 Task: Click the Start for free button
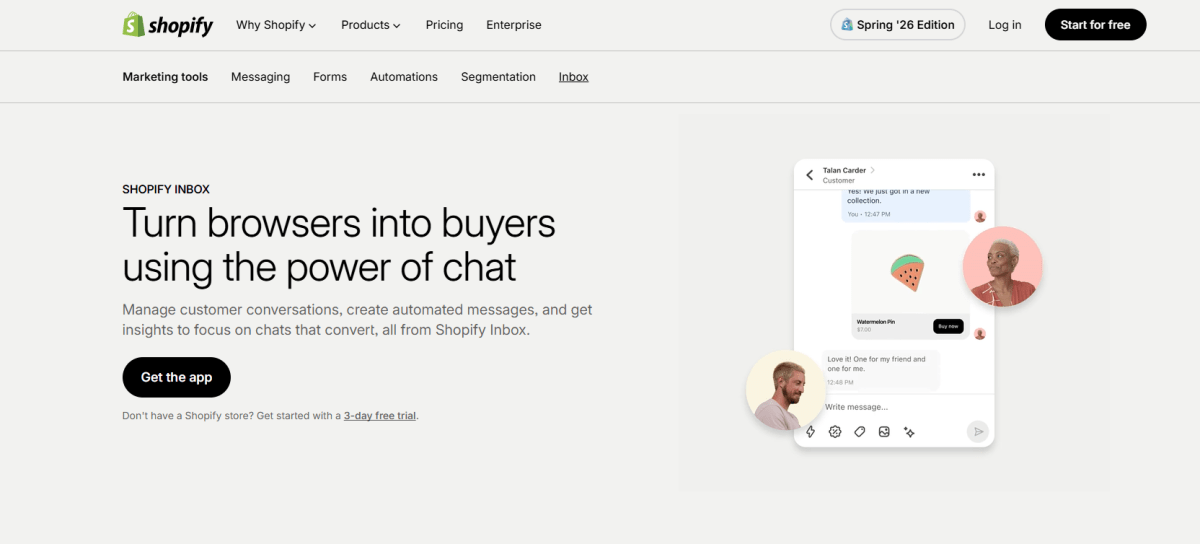pos(1095,25)
